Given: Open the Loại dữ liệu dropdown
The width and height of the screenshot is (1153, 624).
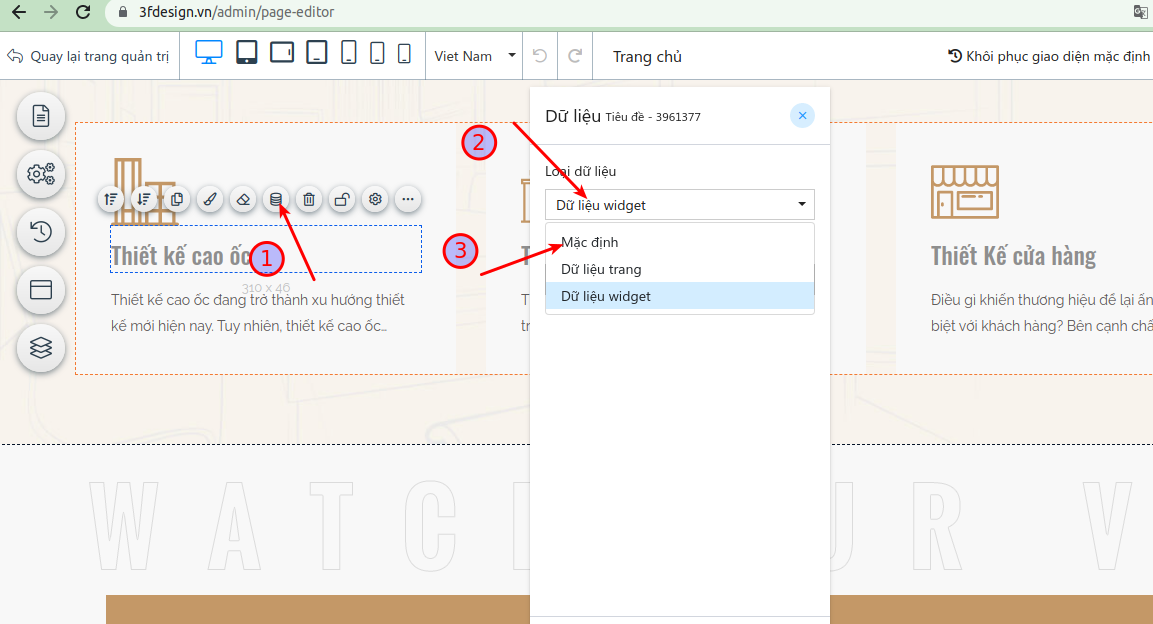Looking at the screenshot, I should pyautogui.click(x=679, y=205).
